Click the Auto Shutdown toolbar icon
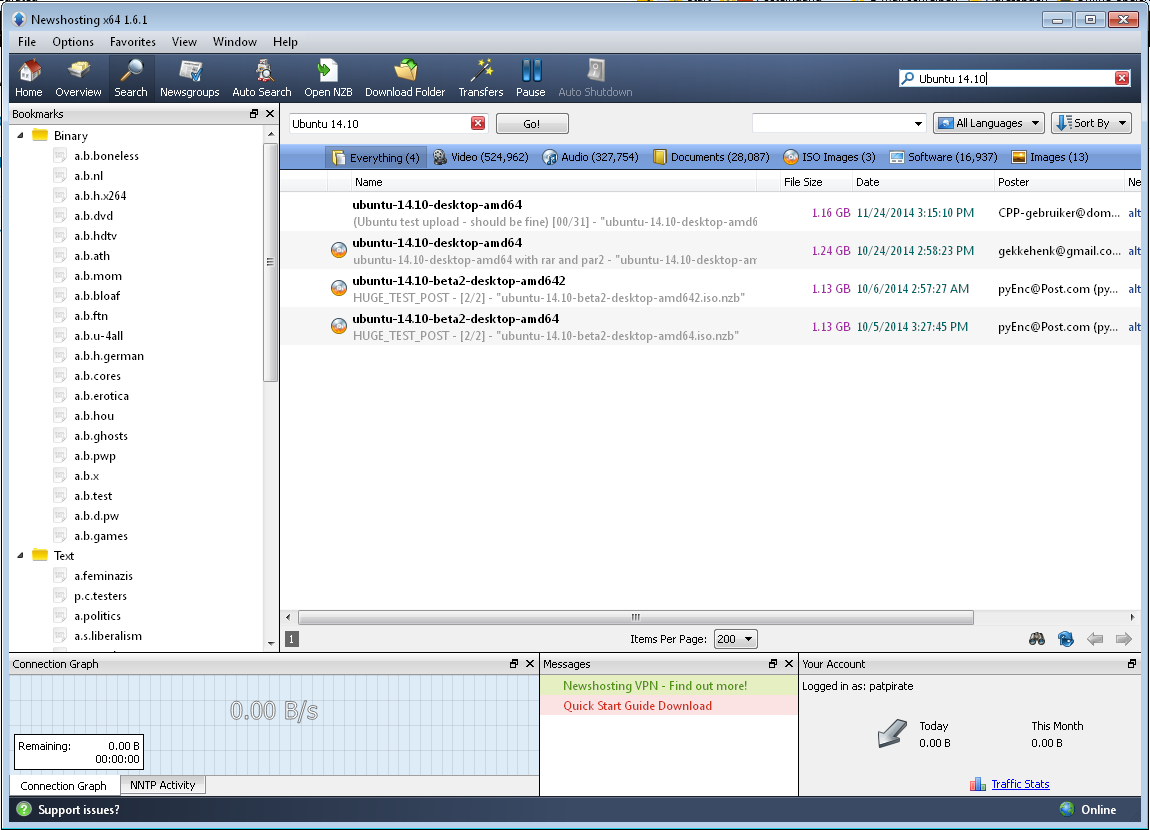 596,78
